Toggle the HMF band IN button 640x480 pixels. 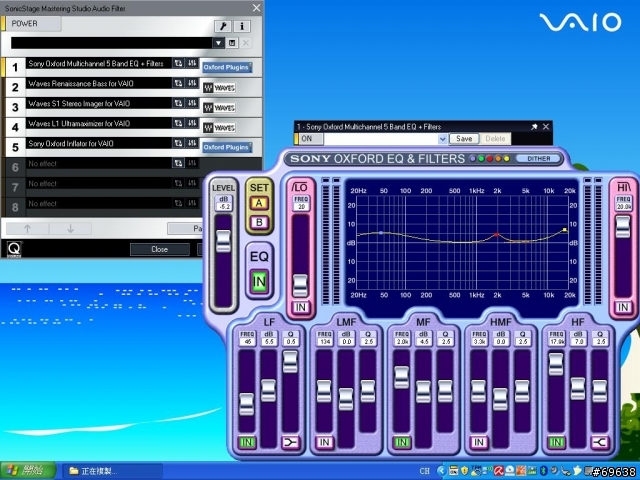[x=479, y=442]
